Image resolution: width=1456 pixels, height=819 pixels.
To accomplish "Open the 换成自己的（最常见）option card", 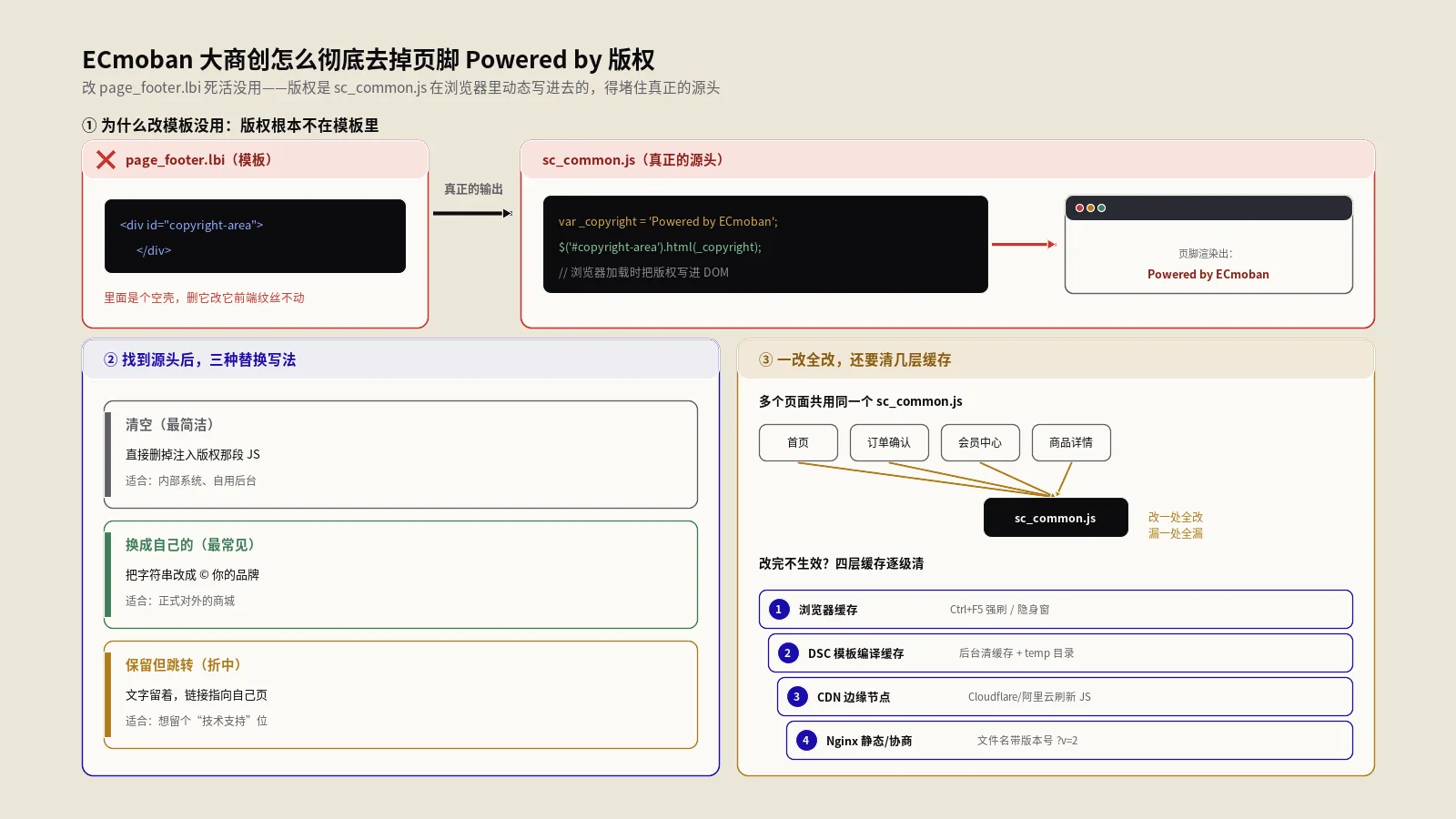I will [401, 574].
